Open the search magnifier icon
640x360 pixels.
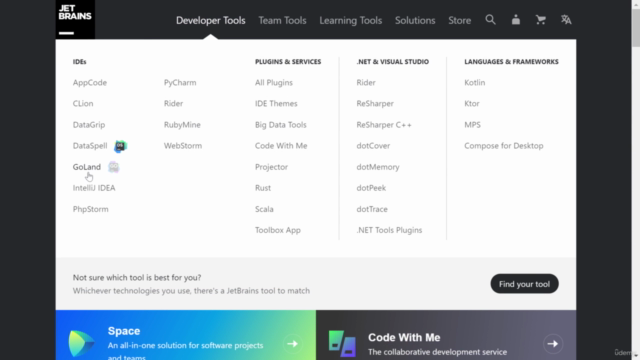490,20
